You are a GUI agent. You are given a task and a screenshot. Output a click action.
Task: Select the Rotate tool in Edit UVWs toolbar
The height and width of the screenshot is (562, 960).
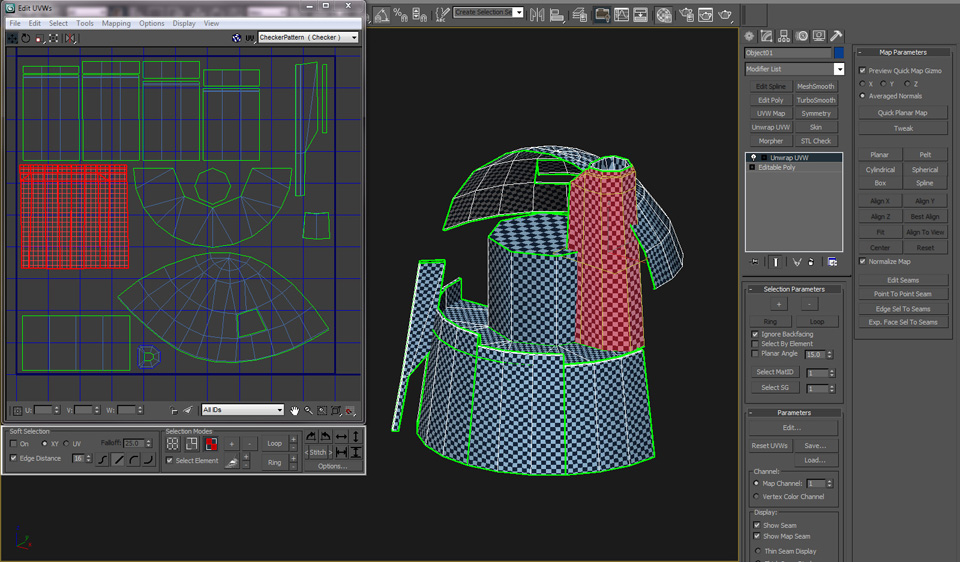(x=26, y=38)
